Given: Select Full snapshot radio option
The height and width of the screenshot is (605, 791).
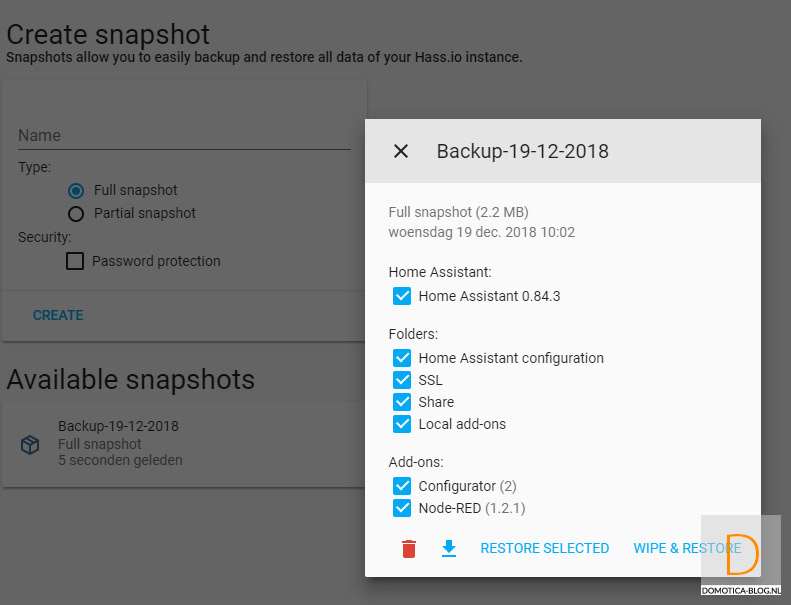Looking at the screenshot, I should click(x=75, y=190).
